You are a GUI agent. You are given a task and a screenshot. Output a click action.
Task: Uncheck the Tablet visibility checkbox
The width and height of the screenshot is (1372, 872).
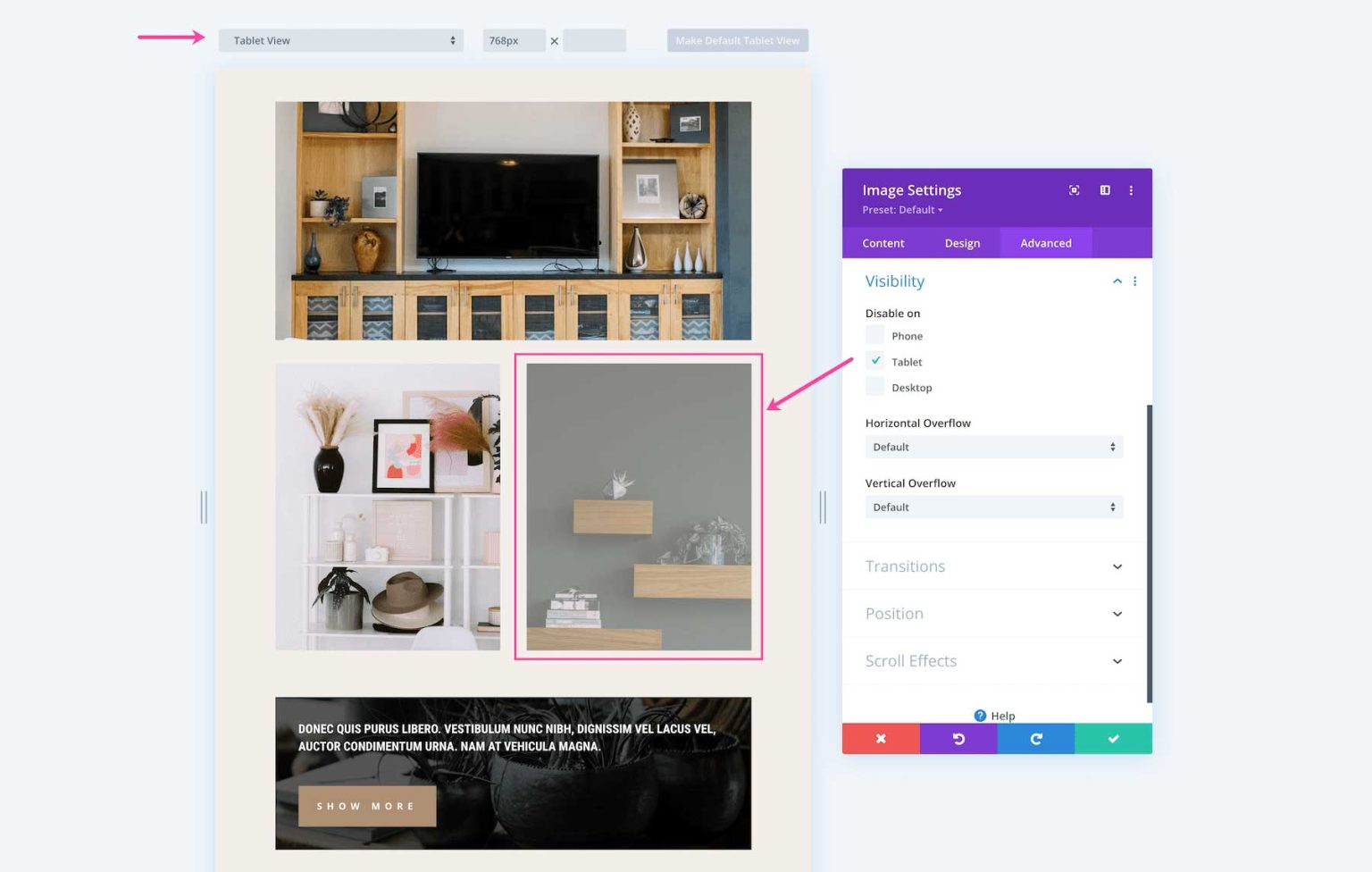click(874, 360)
